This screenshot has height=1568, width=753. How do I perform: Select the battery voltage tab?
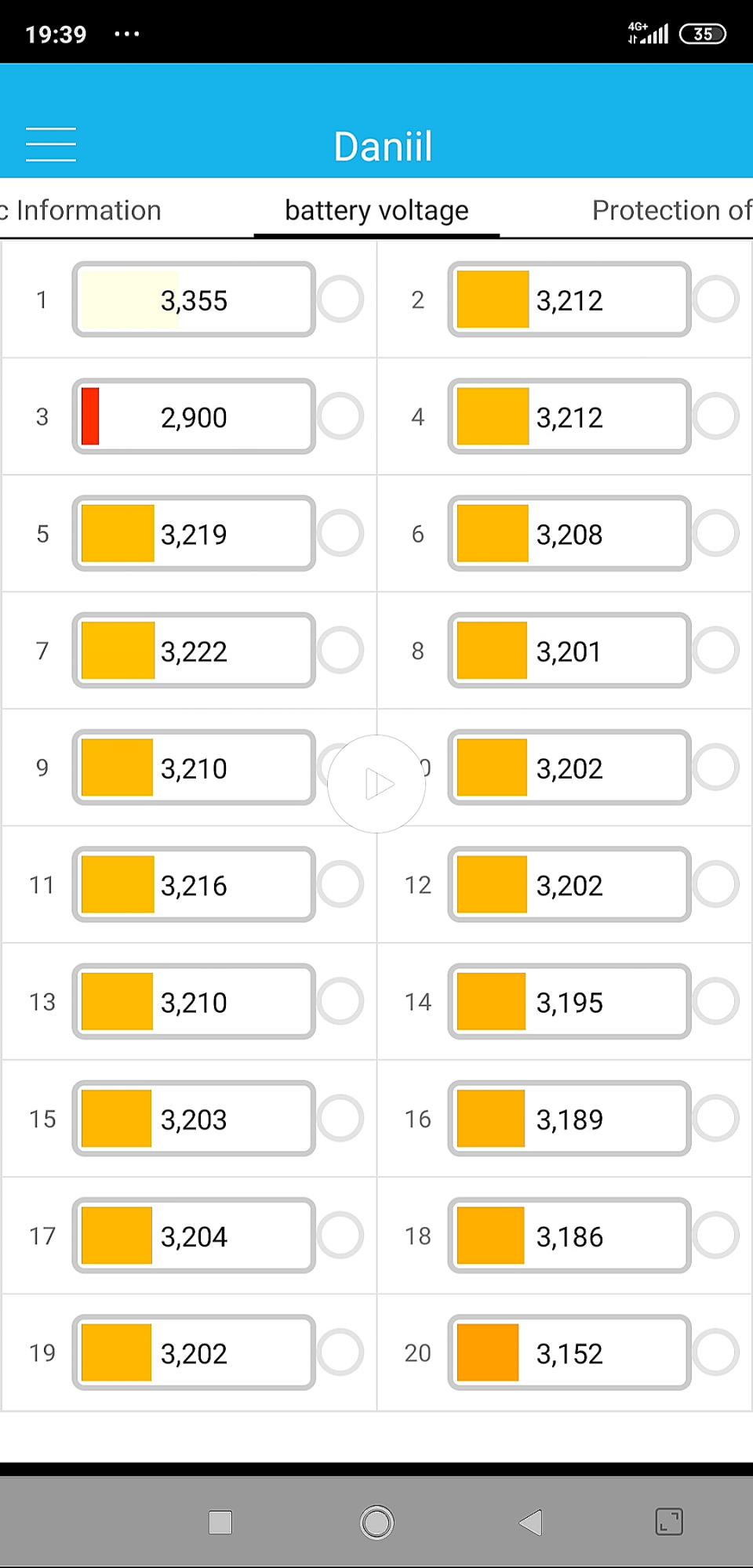tap(376, 210)
